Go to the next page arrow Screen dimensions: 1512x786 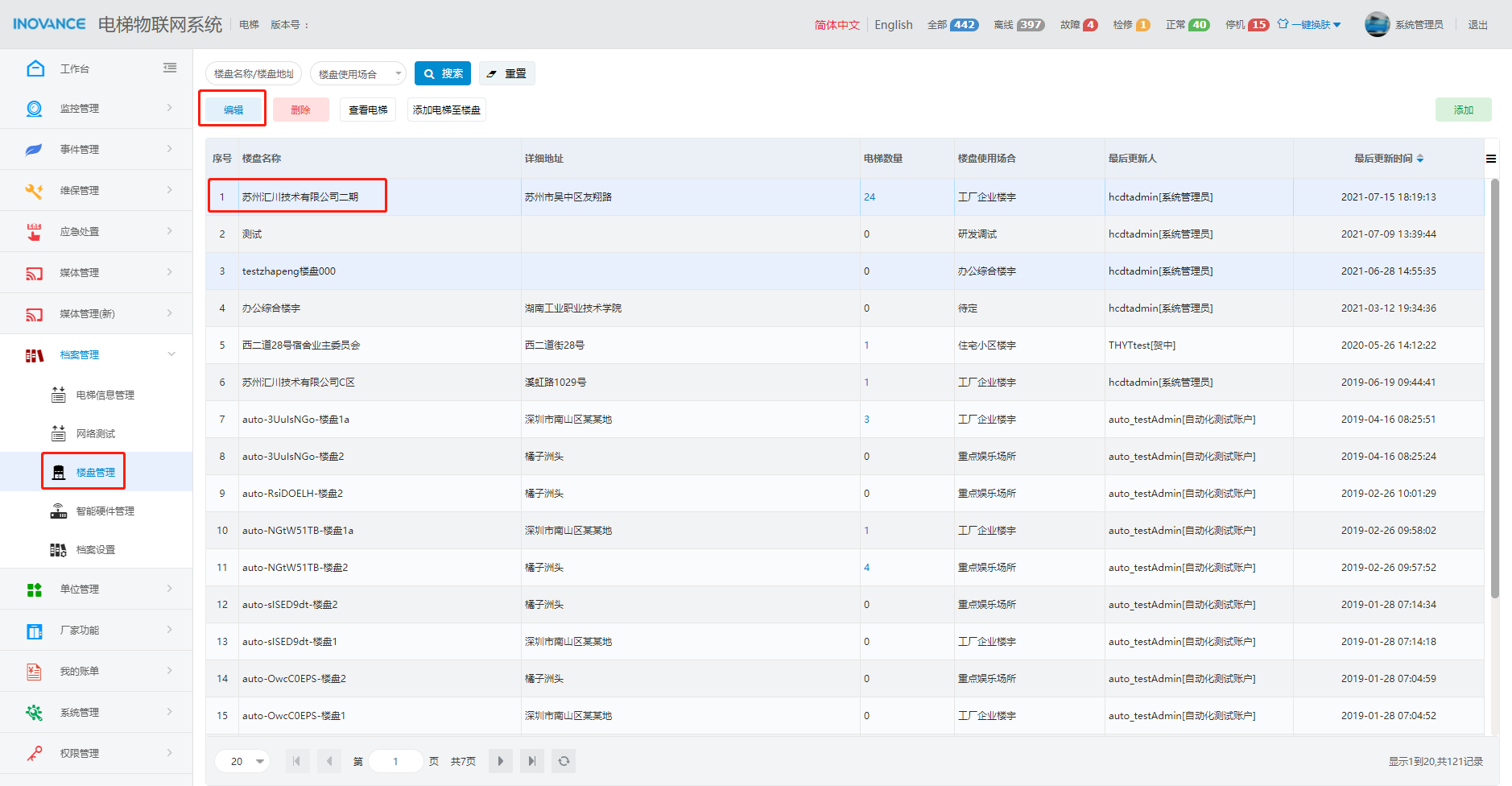pyautogui.click(x=501, y=761)
